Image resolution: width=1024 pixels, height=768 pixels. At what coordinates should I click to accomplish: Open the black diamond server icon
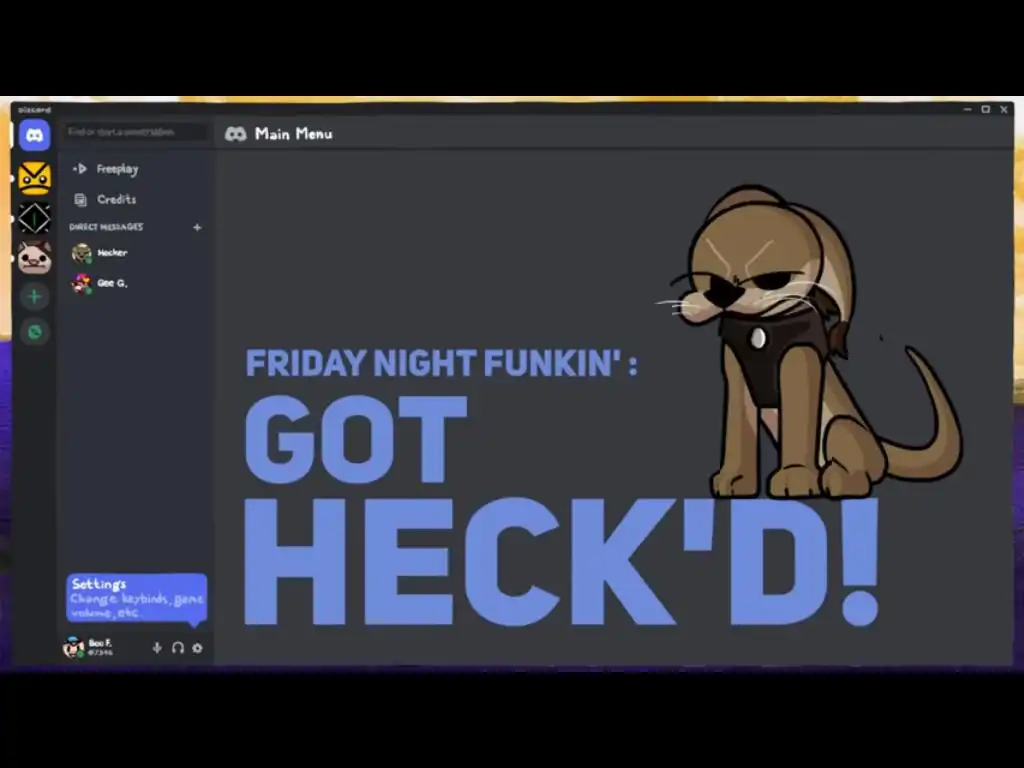pos(34,218)
